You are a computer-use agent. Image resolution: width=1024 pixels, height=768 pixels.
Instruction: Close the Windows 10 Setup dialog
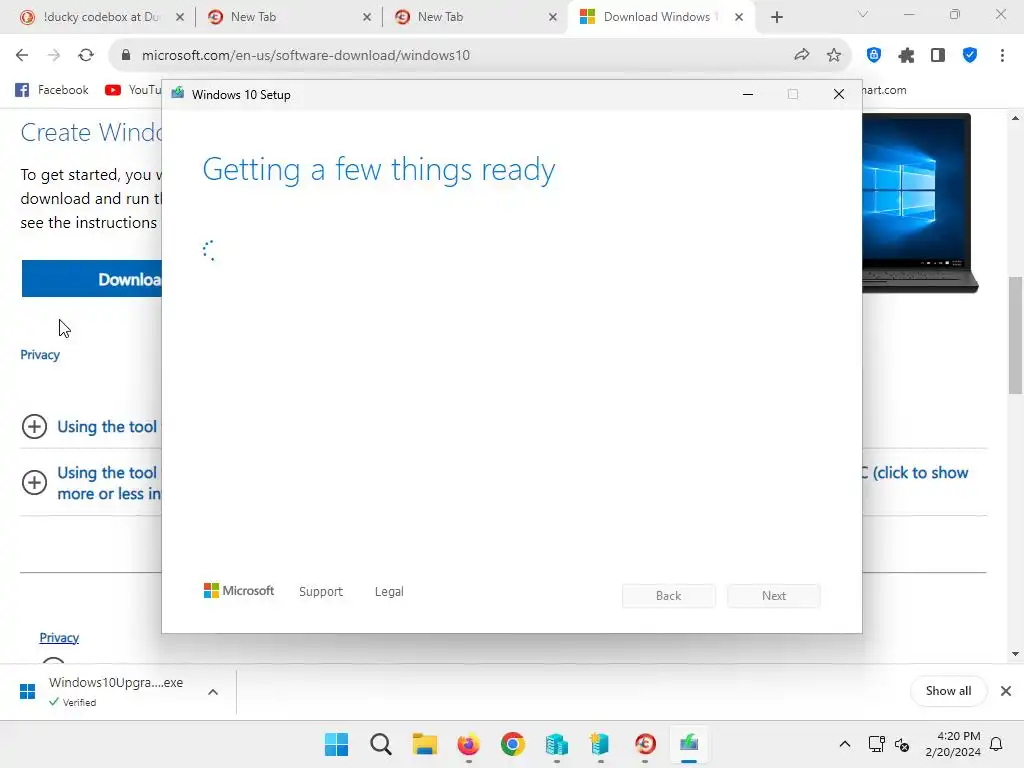pyautogui.click(x=839, y=95)
